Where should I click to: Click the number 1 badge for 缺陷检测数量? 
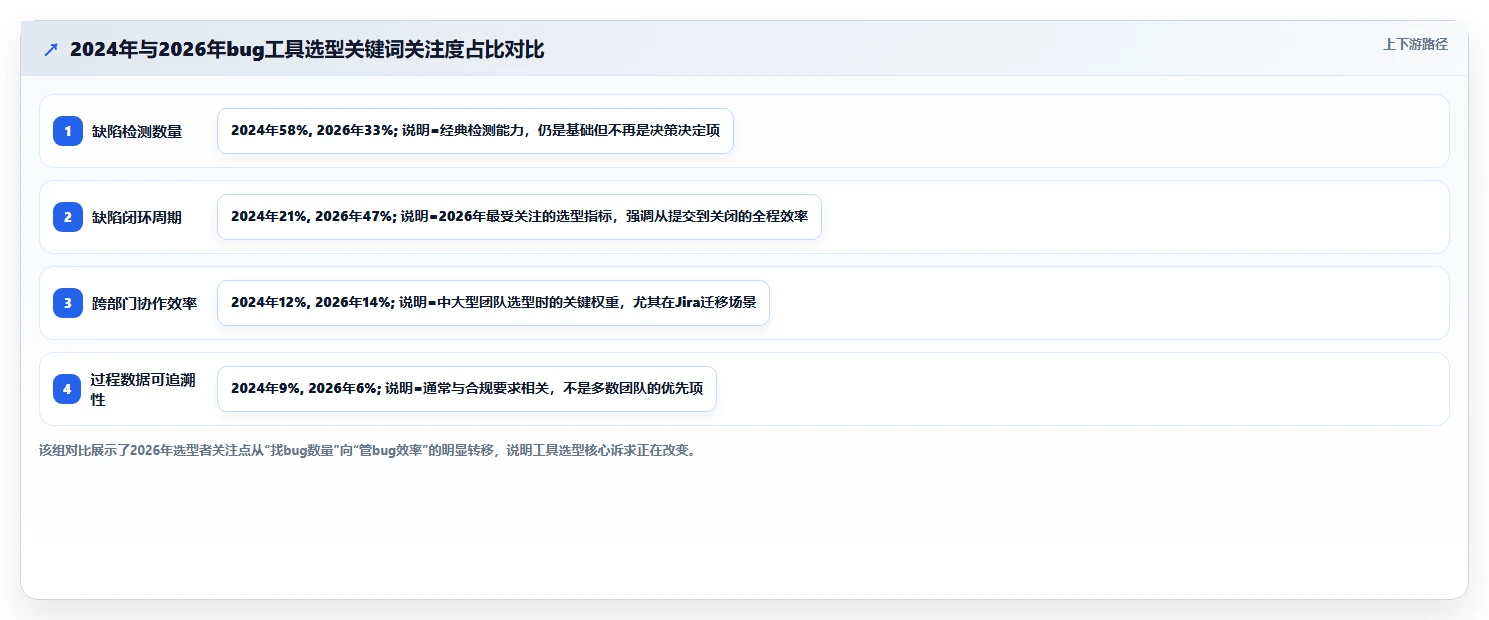tap(68, 131)
